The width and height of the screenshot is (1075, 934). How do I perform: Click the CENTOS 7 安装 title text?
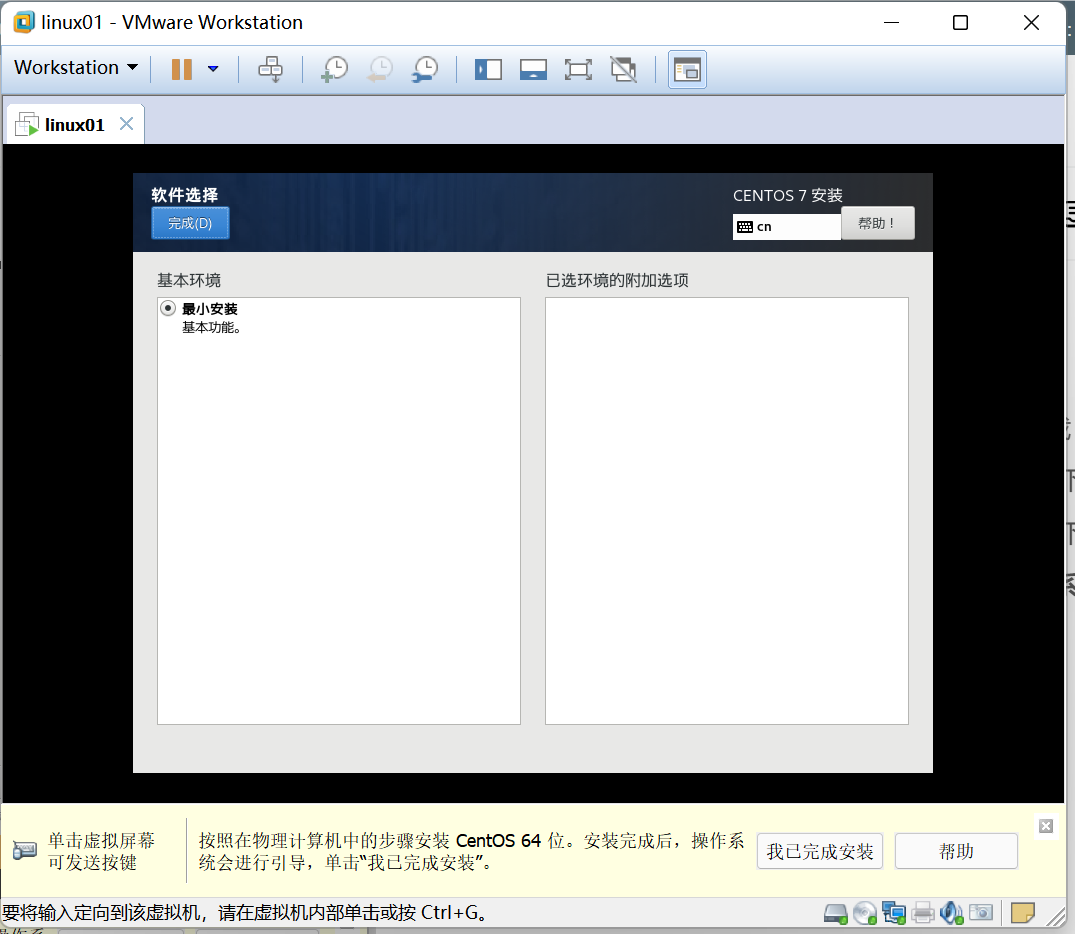point(787,195)
